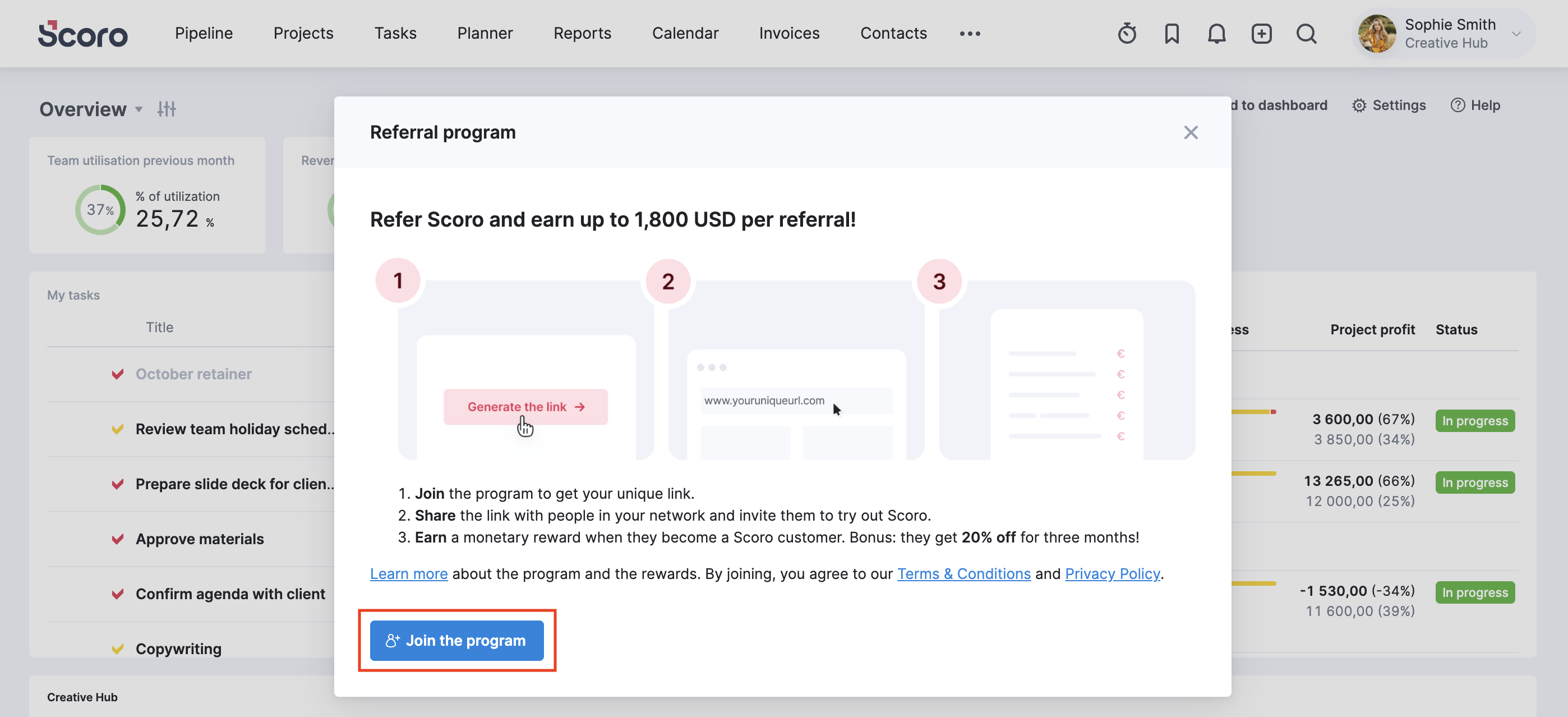Viewport: 1568px width, 717px height.
Task: Open the Calendar menu
Action: pyautogui.click(x=685, y=34)
